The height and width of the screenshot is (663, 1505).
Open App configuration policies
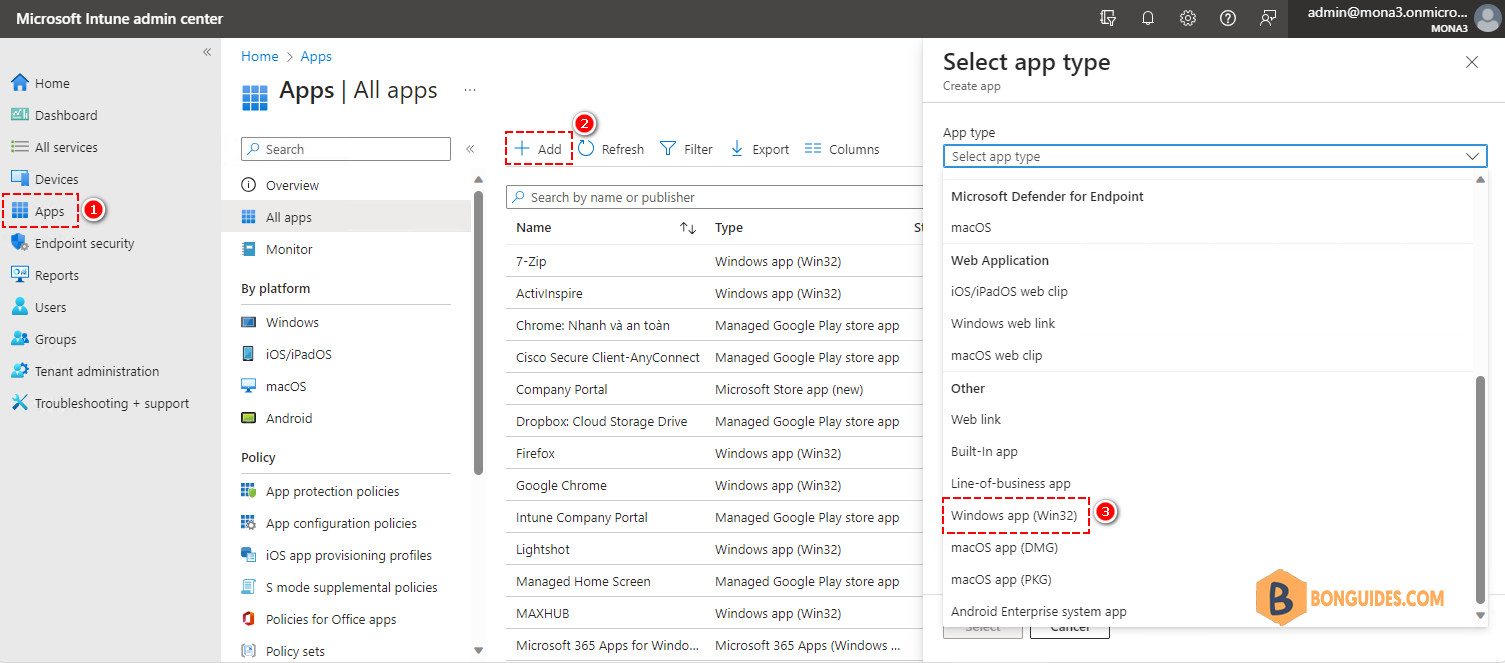pos(341,523)
